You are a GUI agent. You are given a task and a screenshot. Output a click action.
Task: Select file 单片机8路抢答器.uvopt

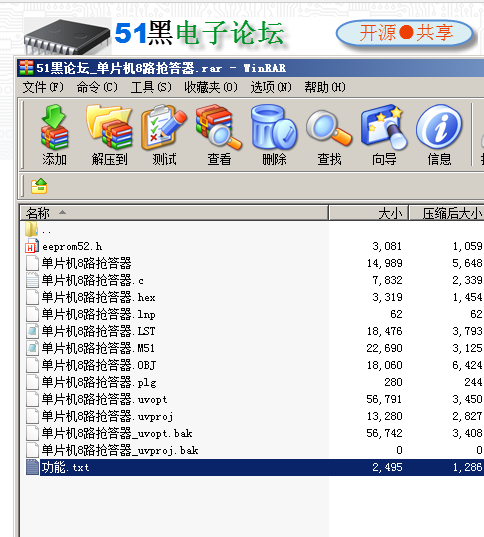tap(104, 399)
